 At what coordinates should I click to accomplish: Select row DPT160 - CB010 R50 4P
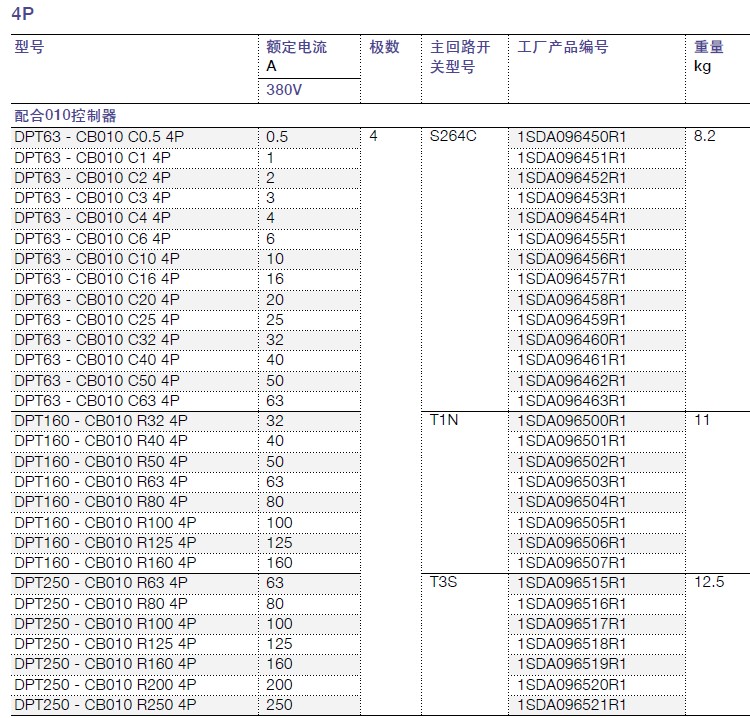[x=380, y=462]
